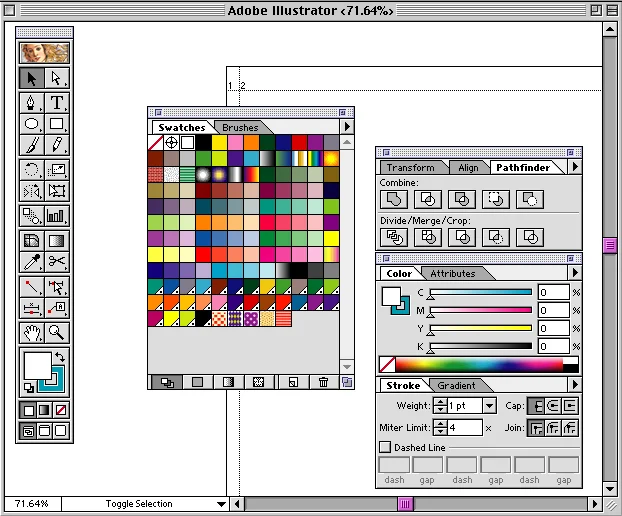Set paint mode to Gradient in toolbox
622x516 pixels.
pos(44,410)
